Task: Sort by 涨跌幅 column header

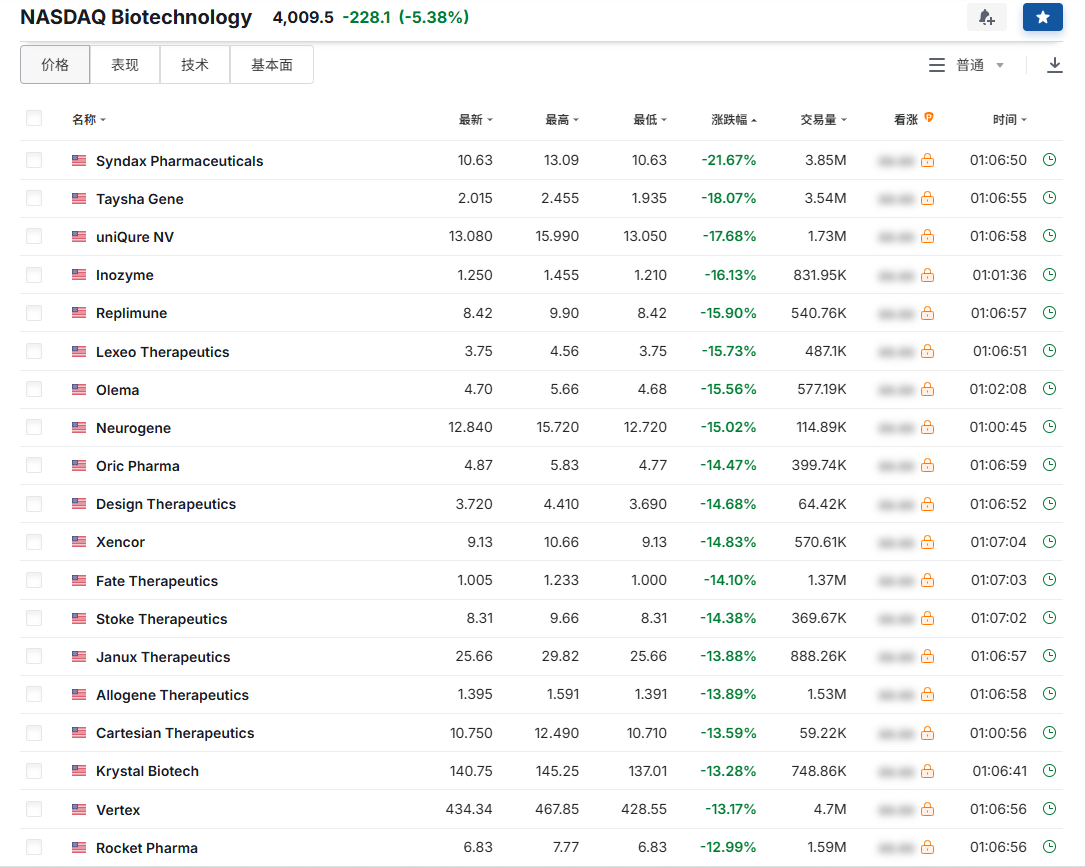Action: coord(734,120)
